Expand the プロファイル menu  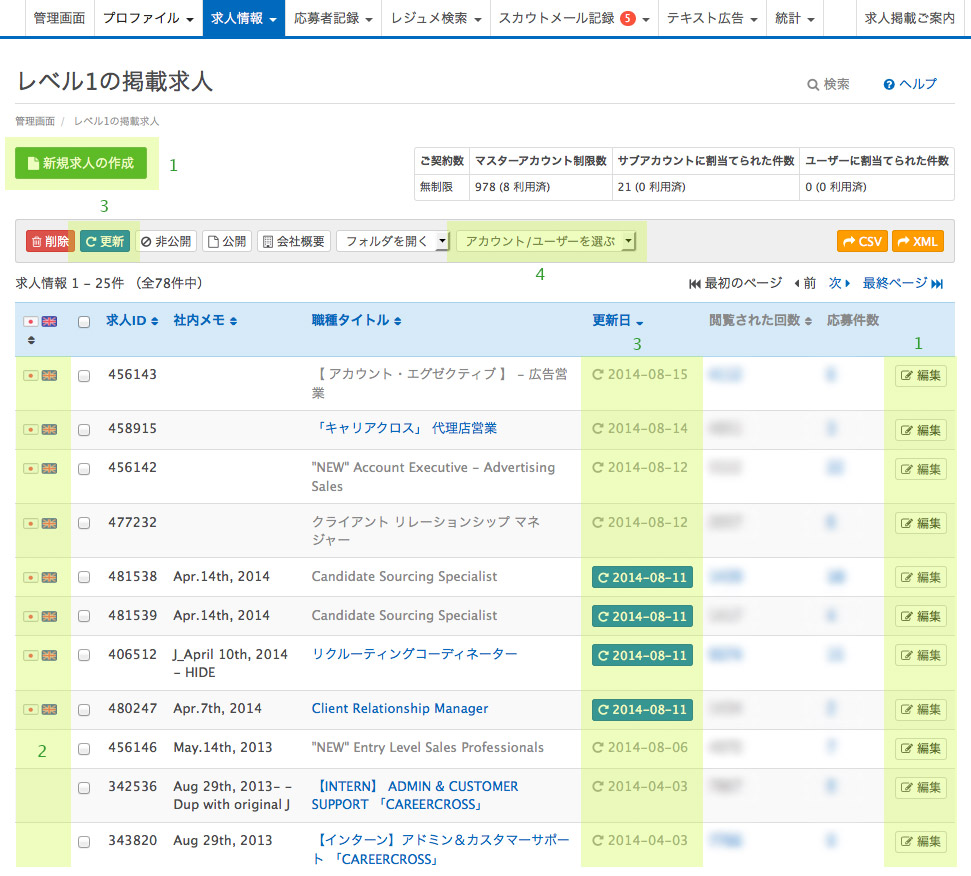point(148,18)
